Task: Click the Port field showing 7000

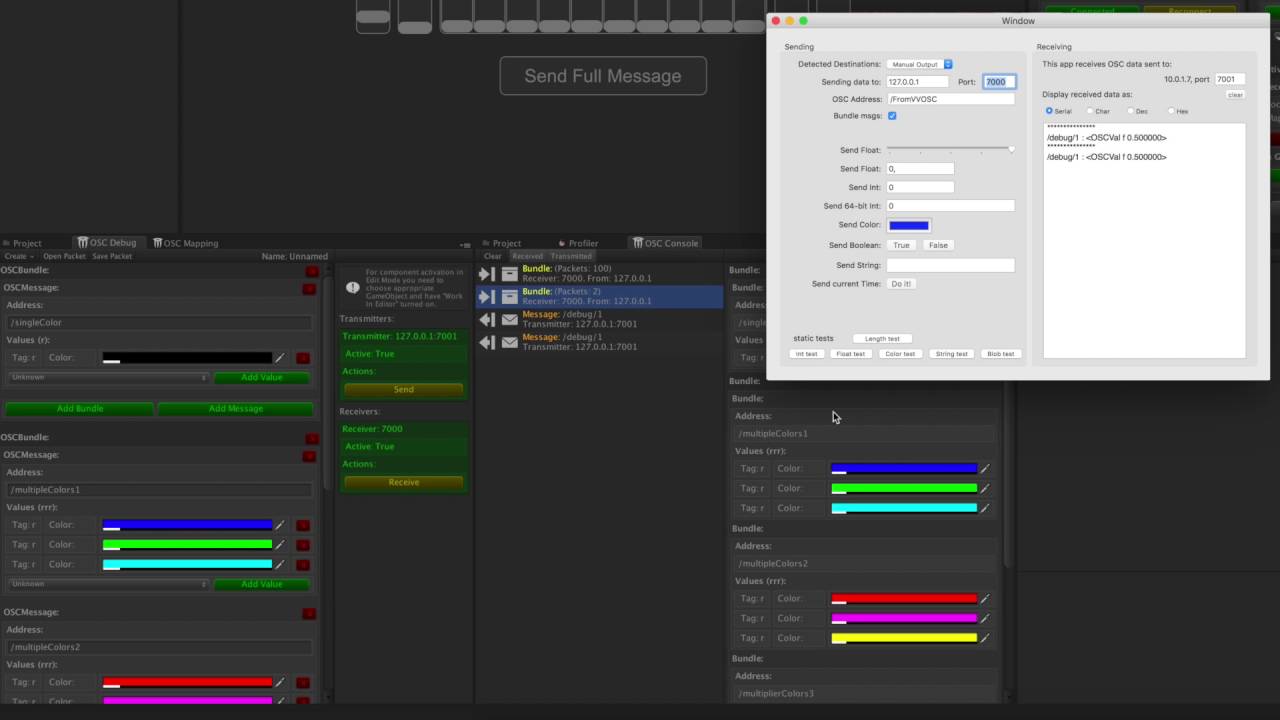Action: click(x=998, y=82)
